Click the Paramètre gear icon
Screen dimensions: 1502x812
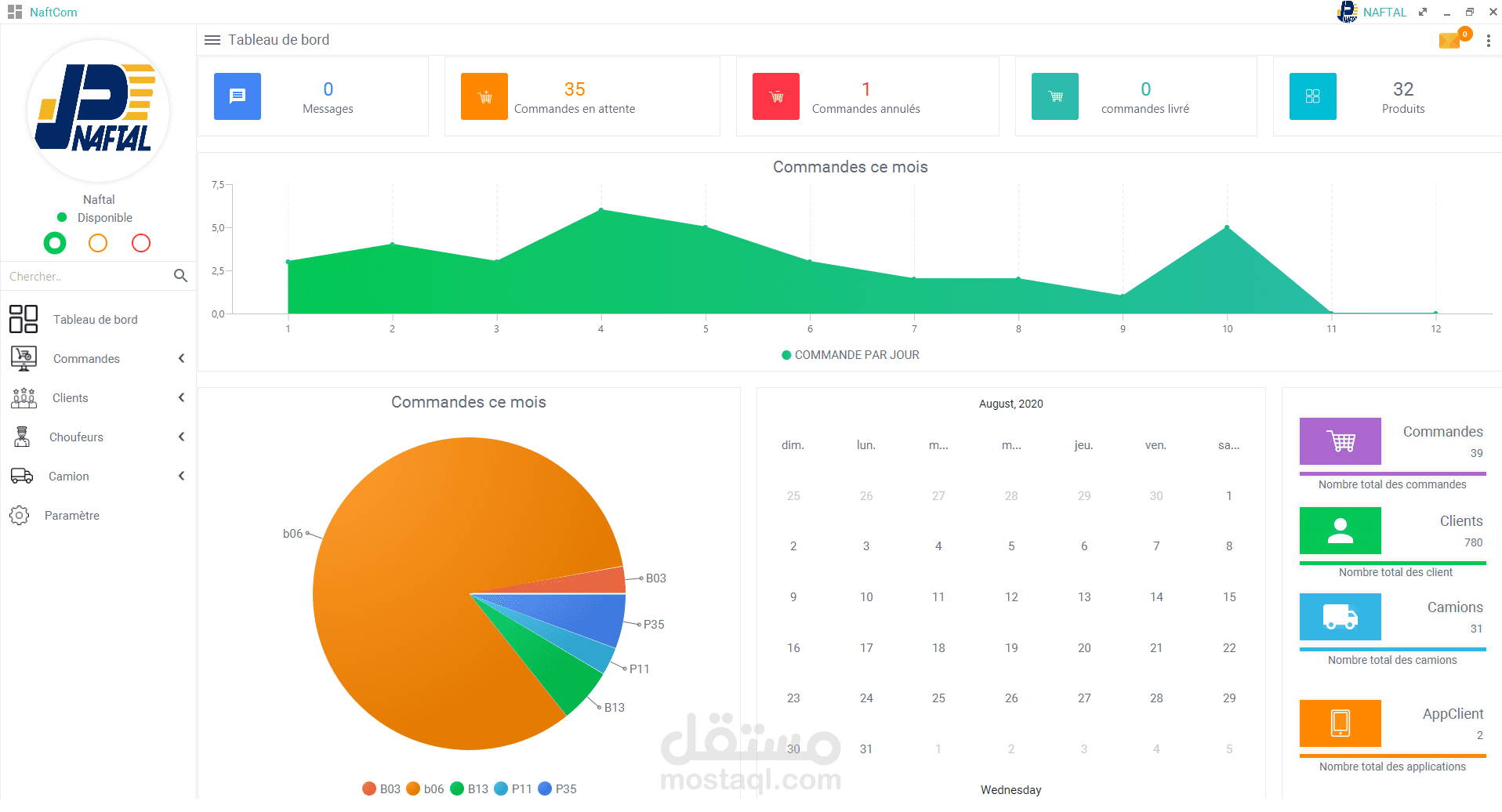20,515
